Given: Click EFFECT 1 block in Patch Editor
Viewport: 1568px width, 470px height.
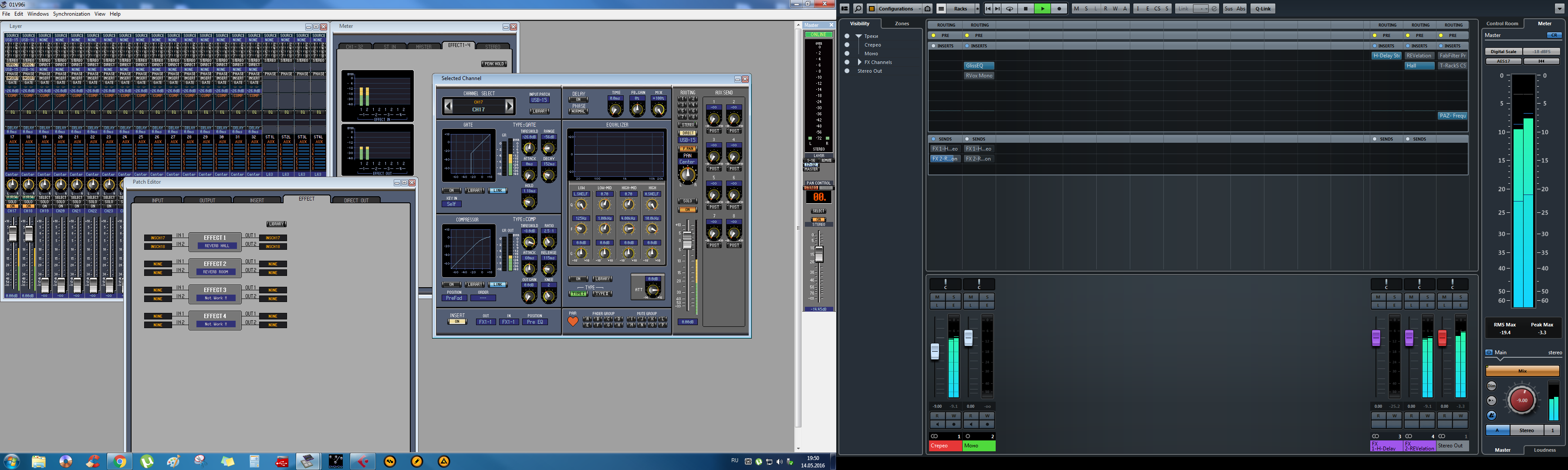Looking at the screenshot, I should point(215,242).
